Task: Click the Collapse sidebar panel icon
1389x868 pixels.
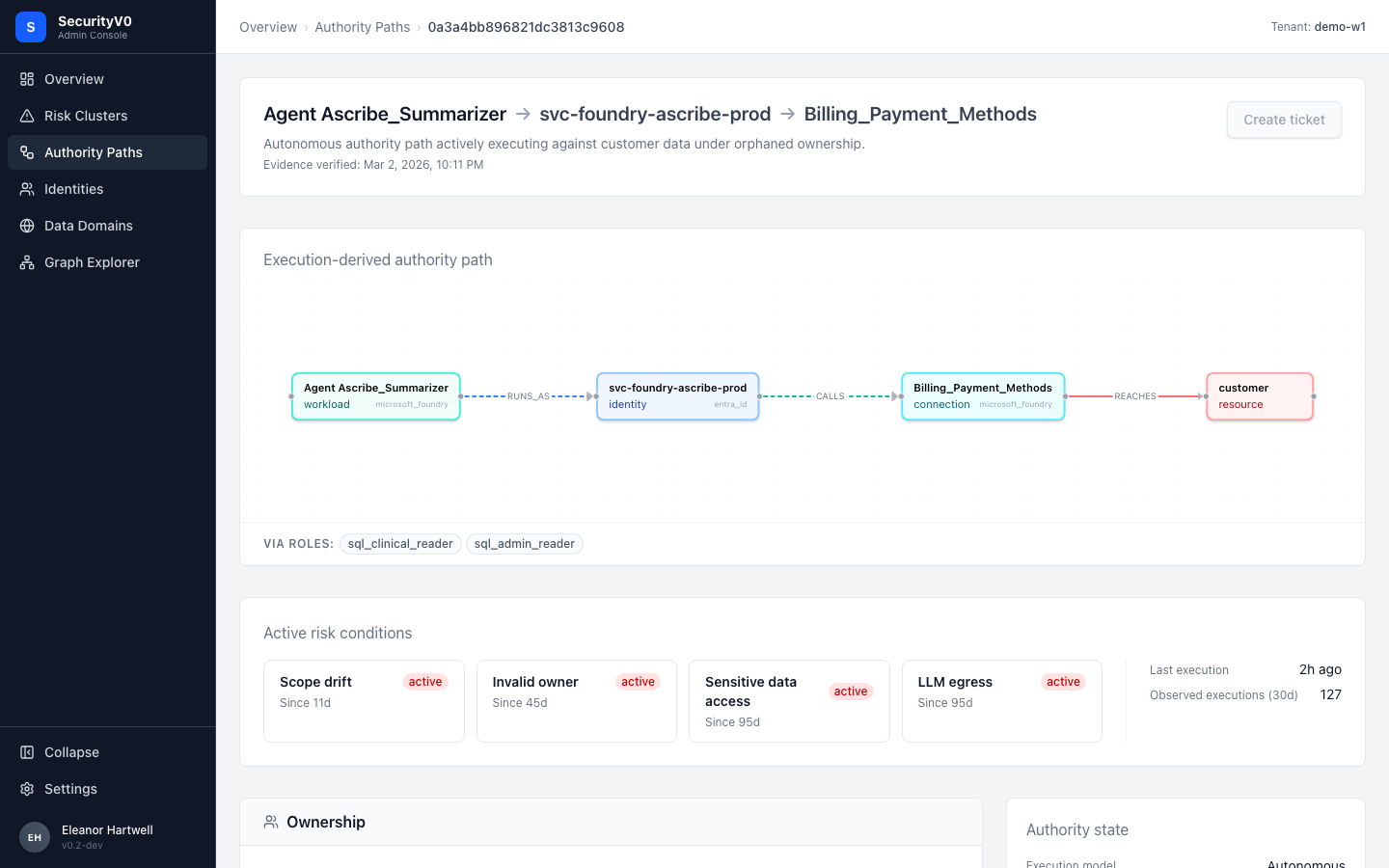Action: tap(27, 752)
